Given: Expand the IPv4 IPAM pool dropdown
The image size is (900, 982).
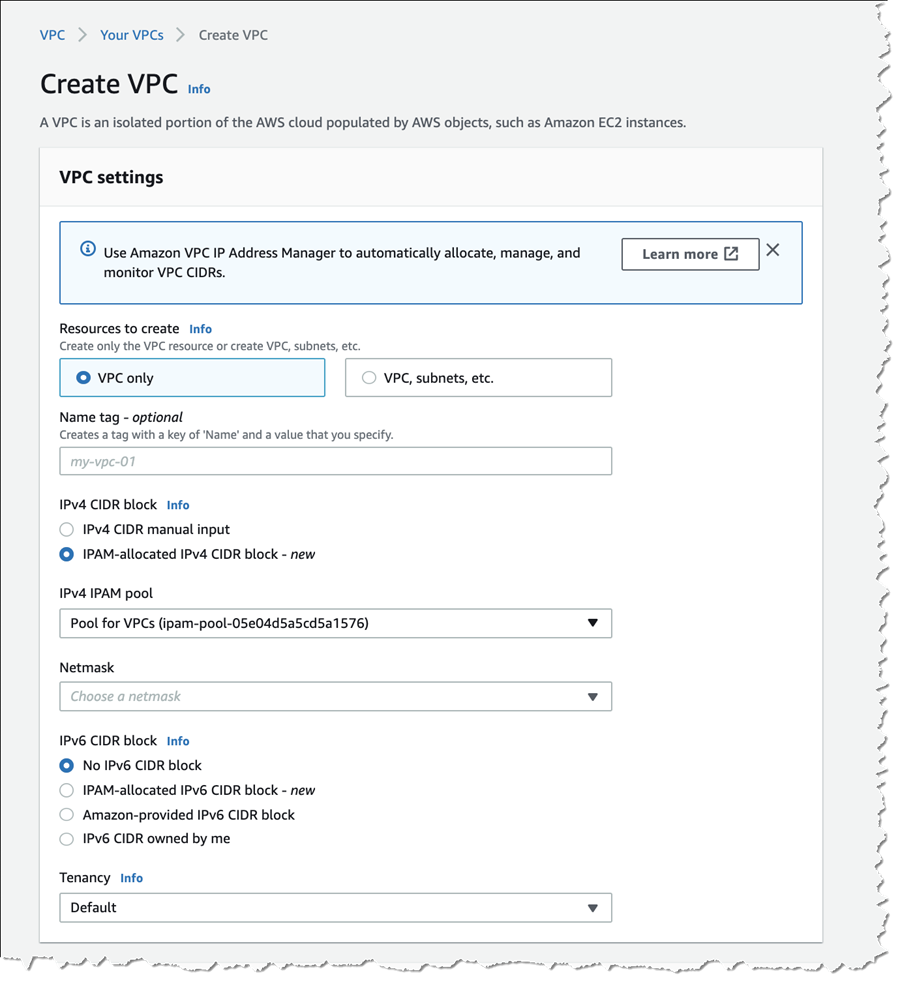Looking at the screenshot, I should tap(336, 623).
